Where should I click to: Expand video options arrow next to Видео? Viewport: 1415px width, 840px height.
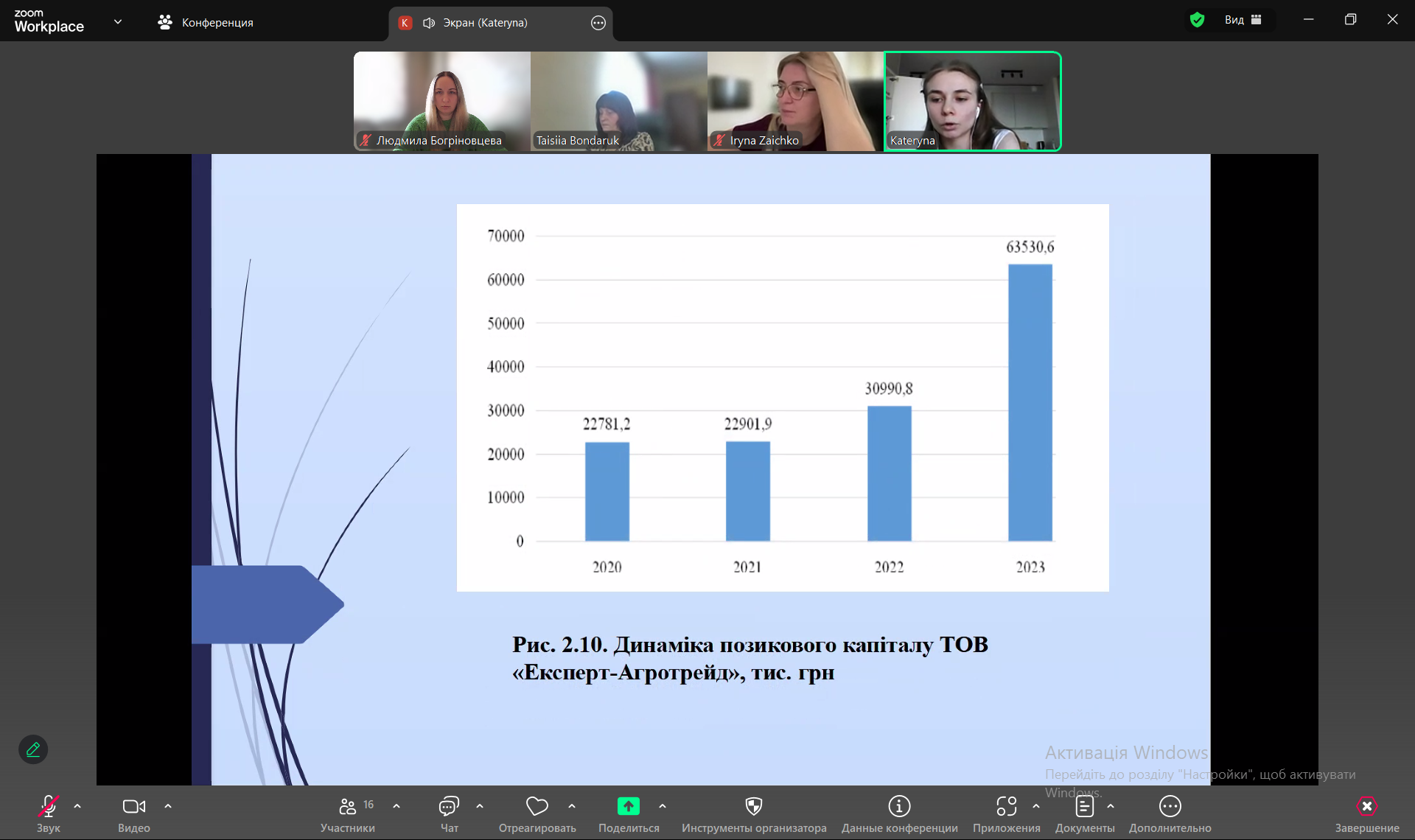click(x=168, y=806)
